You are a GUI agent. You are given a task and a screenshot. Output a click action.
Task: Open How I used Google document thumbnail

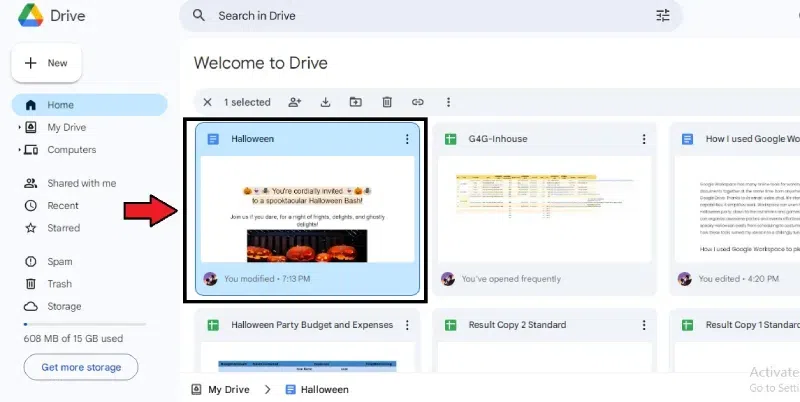[x=737, y=209]
